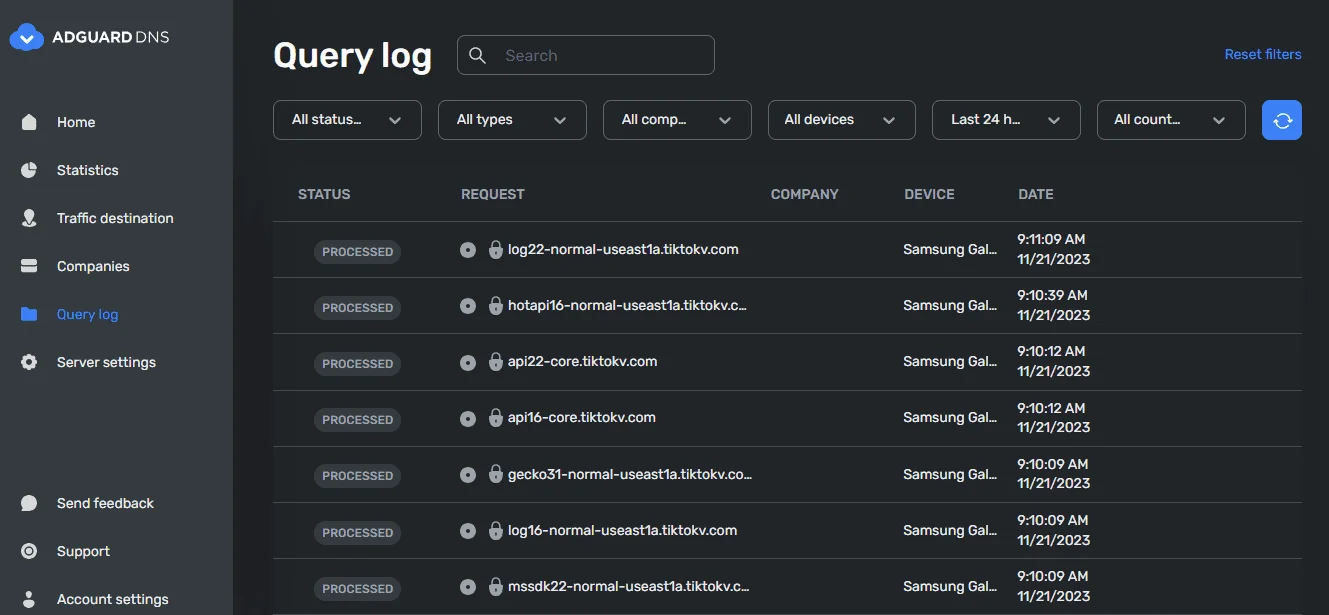The width and height of the screenshot is (1329, 615).
Task: Go to Home in the sidebar
Action: point(76,122)
